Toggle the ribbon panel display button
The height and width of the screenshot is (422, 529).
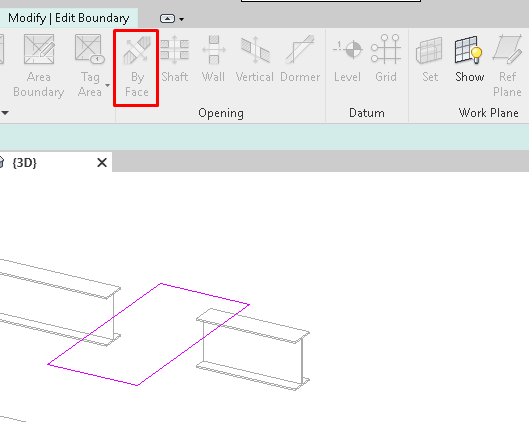167,19
